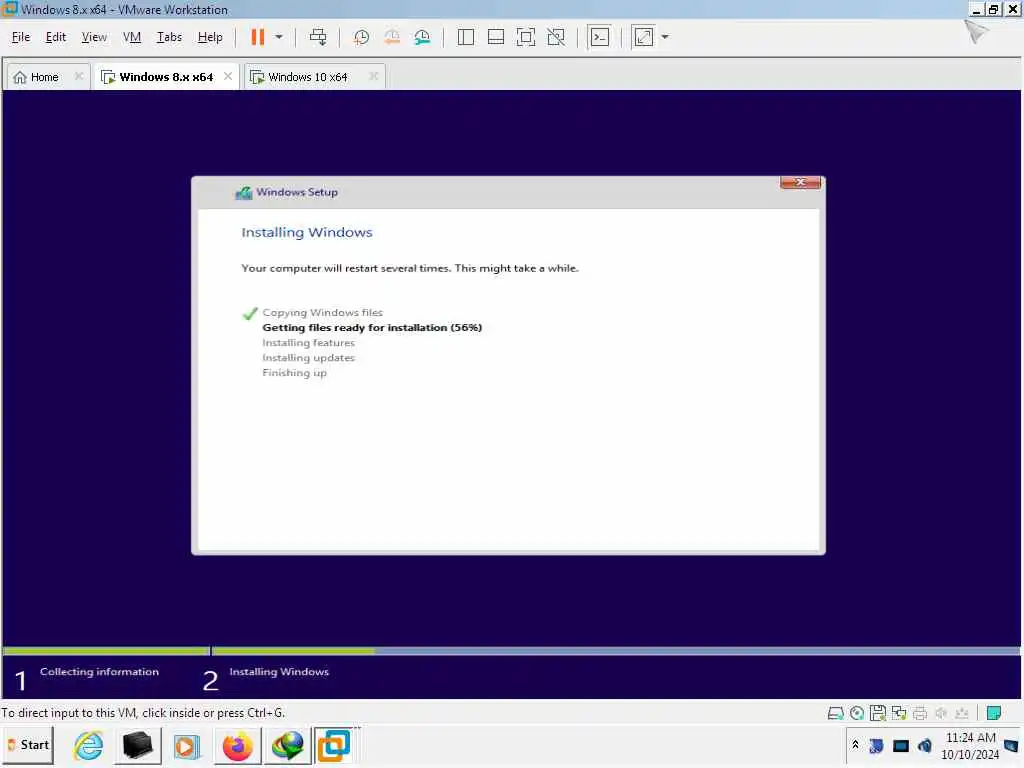
Task: Click the Installing Windows progress bar
Action: (x=615, y=651)
